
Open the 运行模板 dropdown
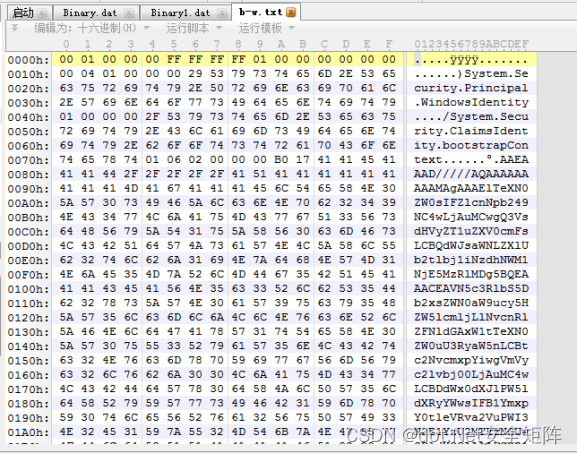267,28
